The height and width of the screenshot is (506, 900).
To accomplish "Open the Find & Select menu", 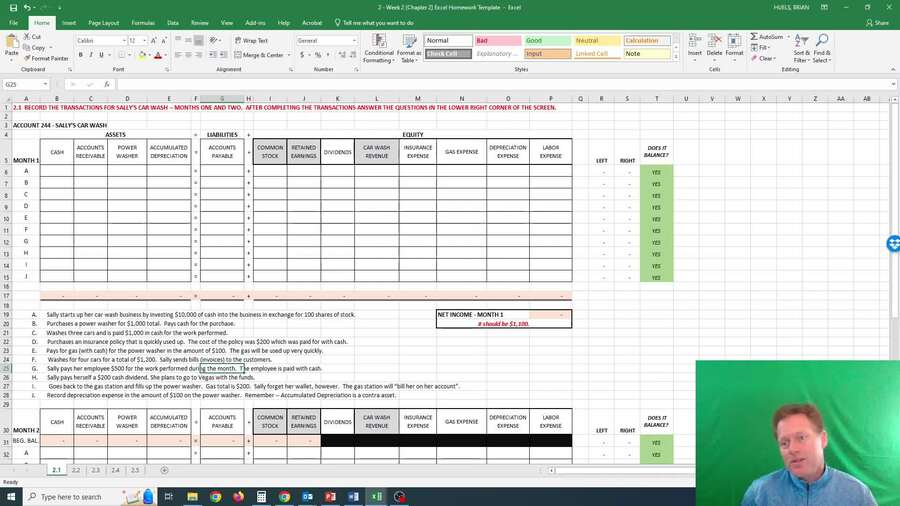I will point(821,48).
